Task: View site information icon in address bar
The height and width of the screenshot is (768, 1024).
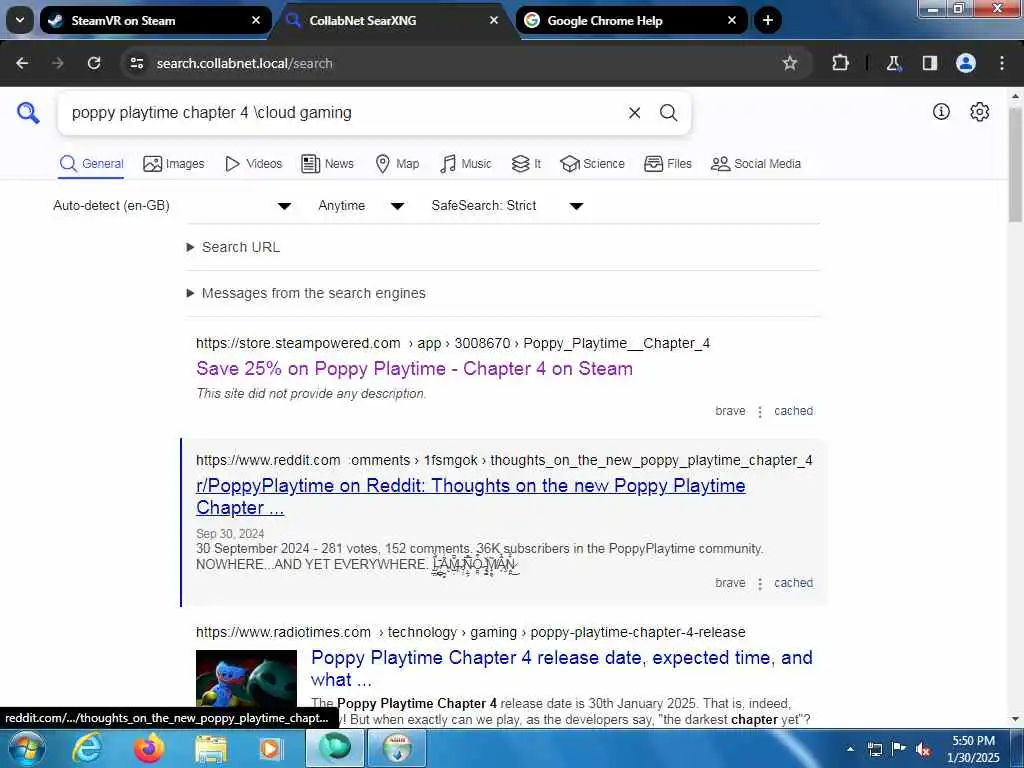Action: click(x=136, y=63)
